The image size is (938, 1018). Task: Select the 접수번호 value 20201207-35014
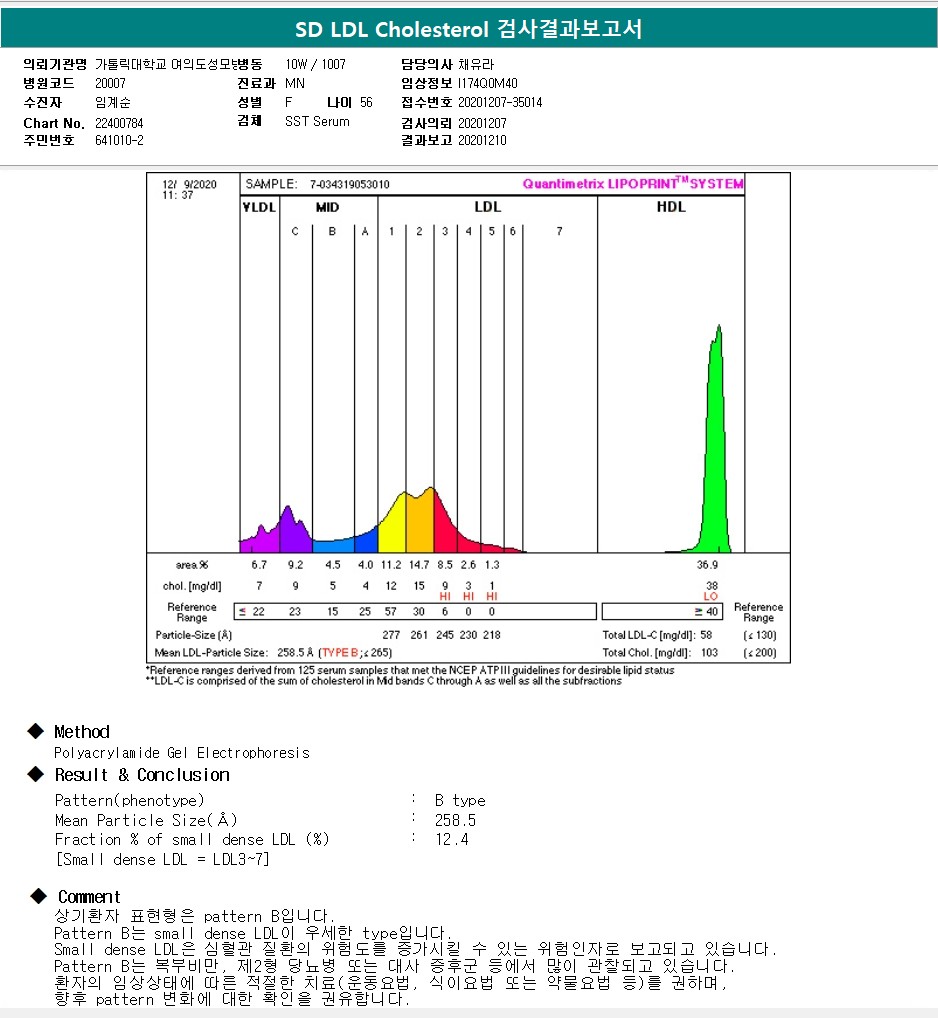[500, 103]
